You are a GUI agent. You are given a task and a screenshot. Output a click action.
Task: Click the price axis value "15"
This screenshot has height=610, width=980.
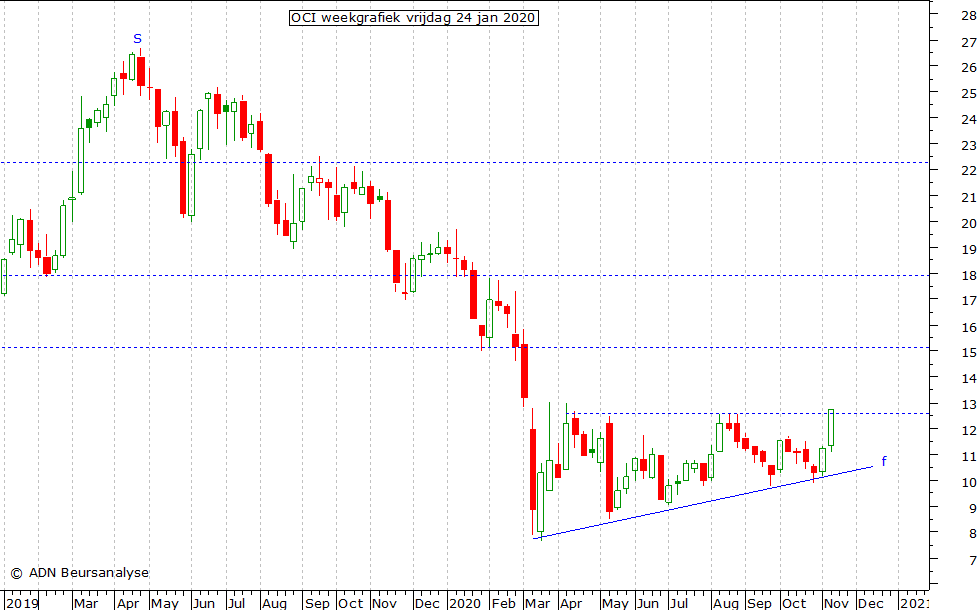pos(969,353)
